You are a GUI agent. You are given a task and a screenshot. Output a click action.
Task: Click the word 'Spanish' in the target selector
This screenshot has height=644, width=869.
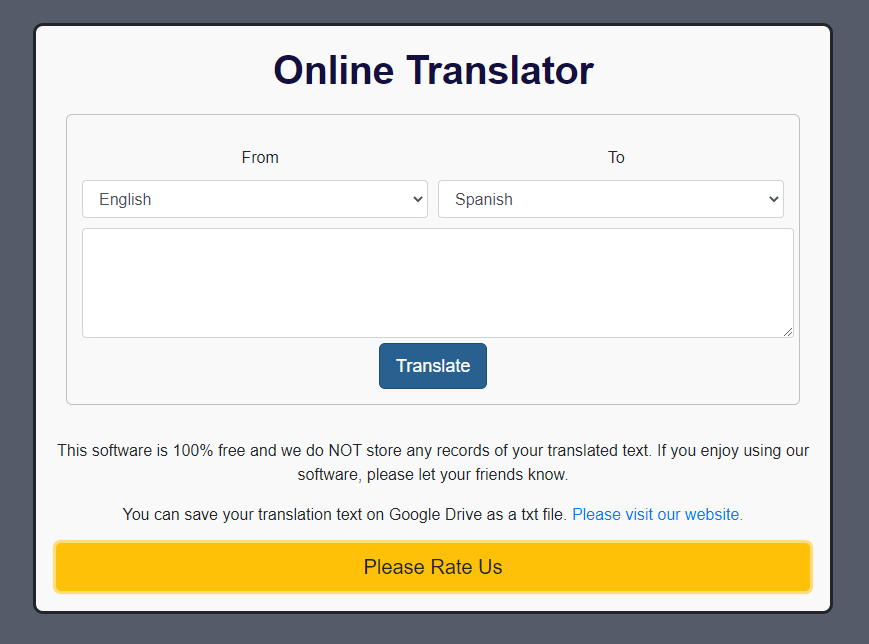[x=484, y=199]
